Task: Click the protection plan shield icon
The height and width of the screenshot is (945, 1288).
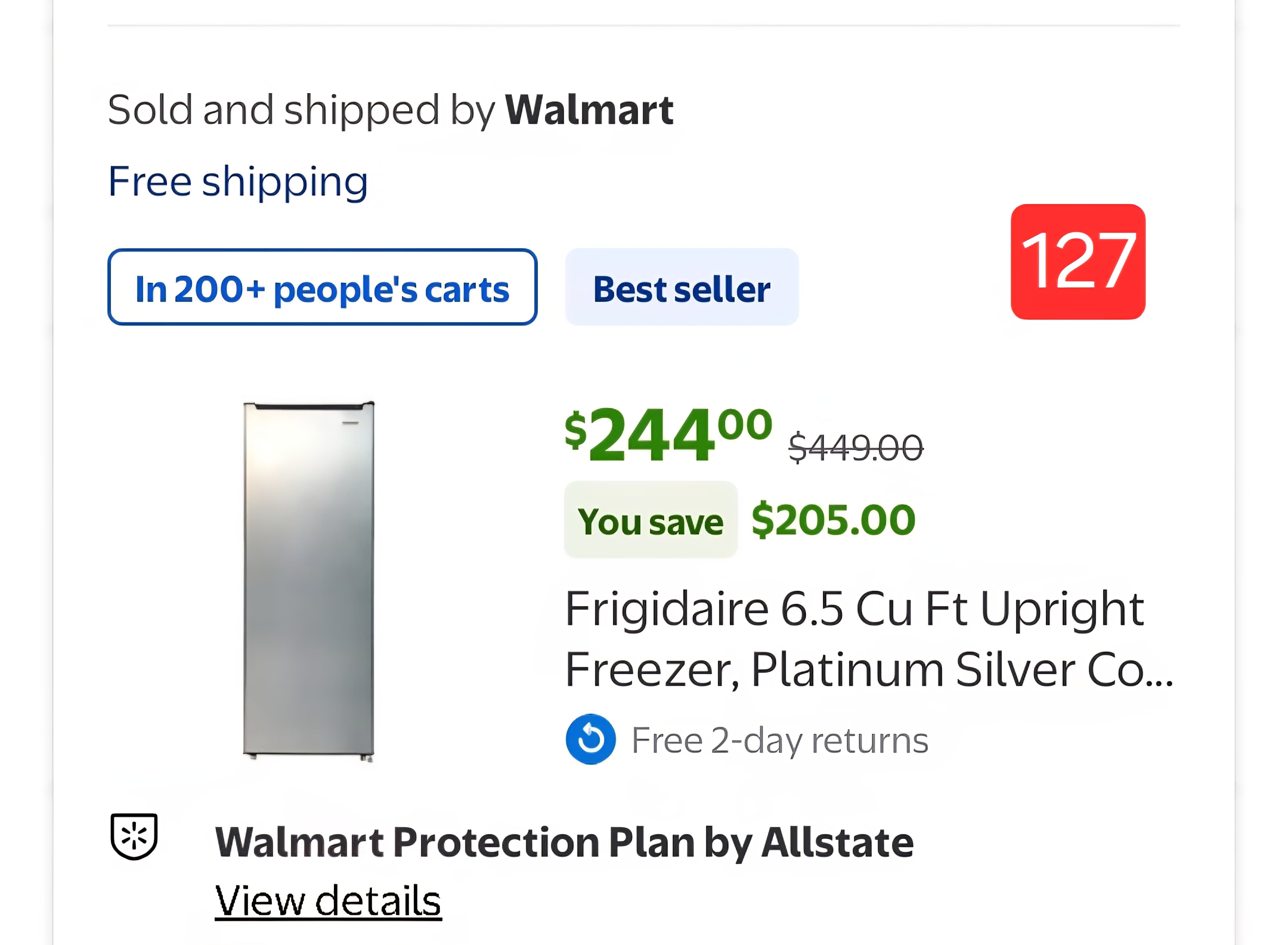Action: tap(134, 836)
